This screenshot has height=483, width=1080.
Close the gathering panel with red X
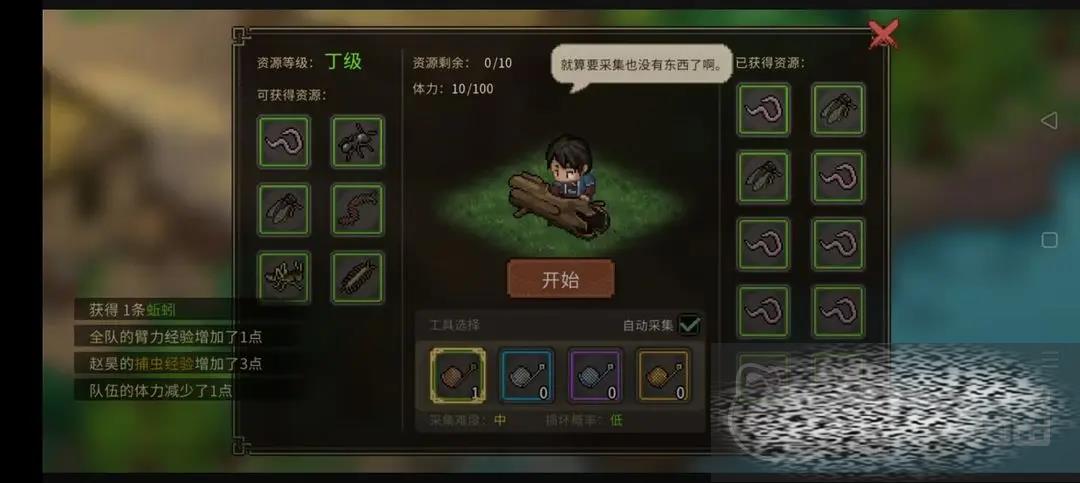coord(882,34)
